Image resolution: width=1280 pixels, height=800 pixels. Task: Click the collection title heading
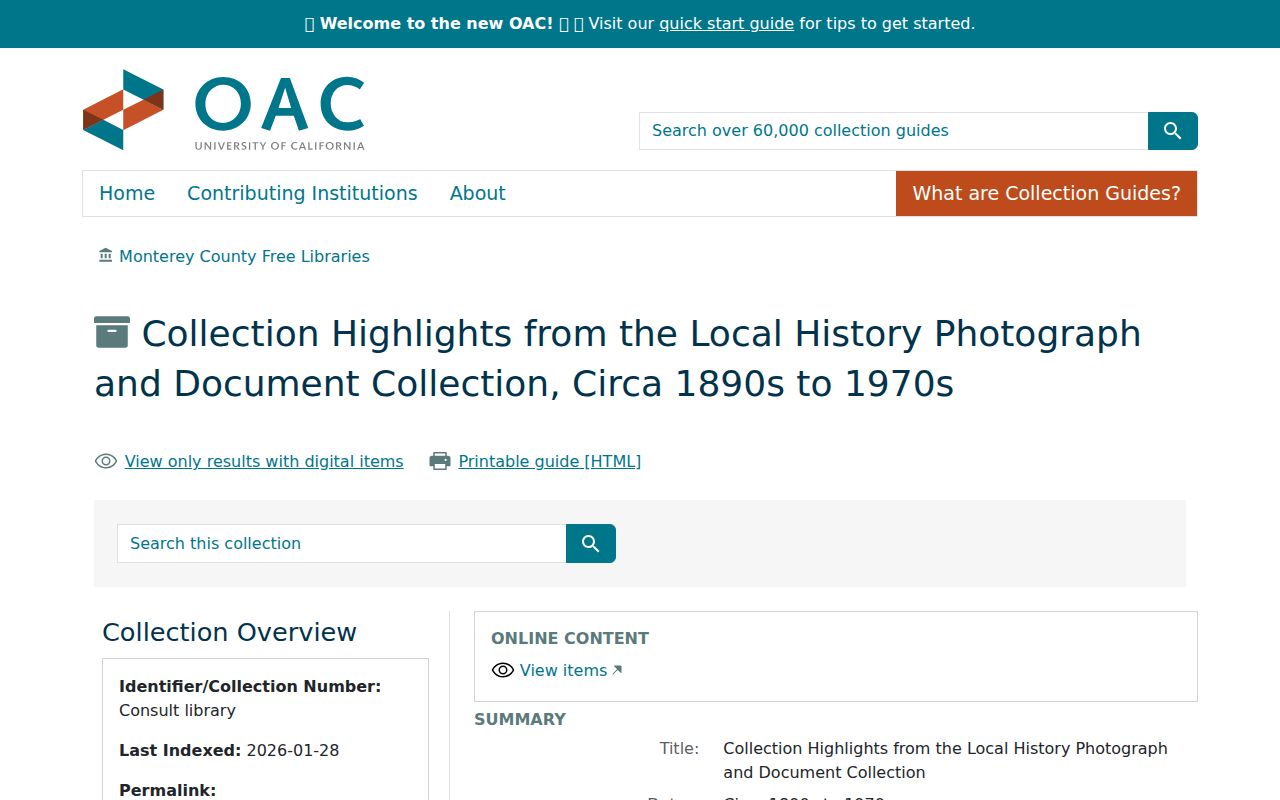pyautogui.click(x=618, y=358)
